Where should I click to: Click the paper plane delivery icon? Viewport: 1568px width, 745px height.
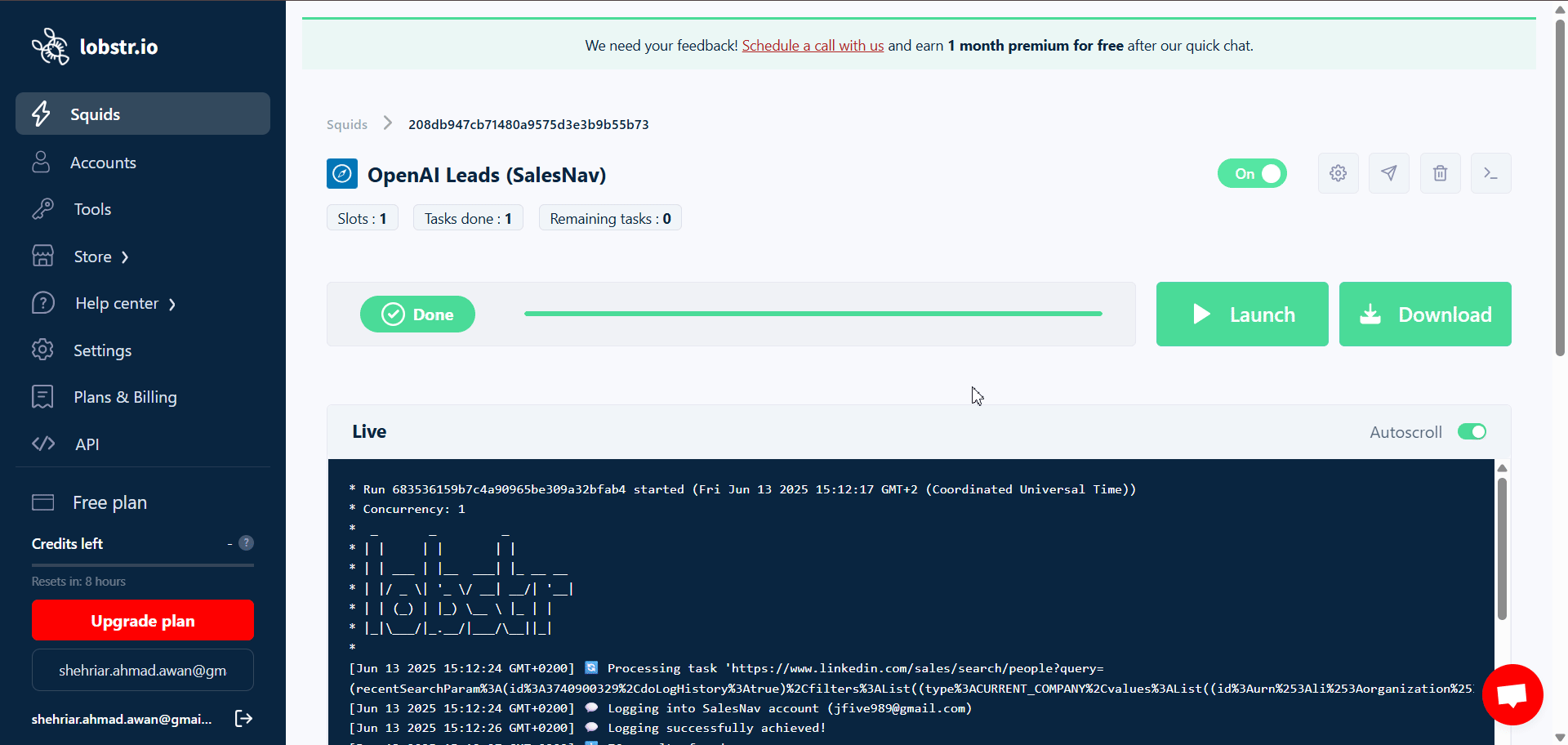tap(1389, 173)
